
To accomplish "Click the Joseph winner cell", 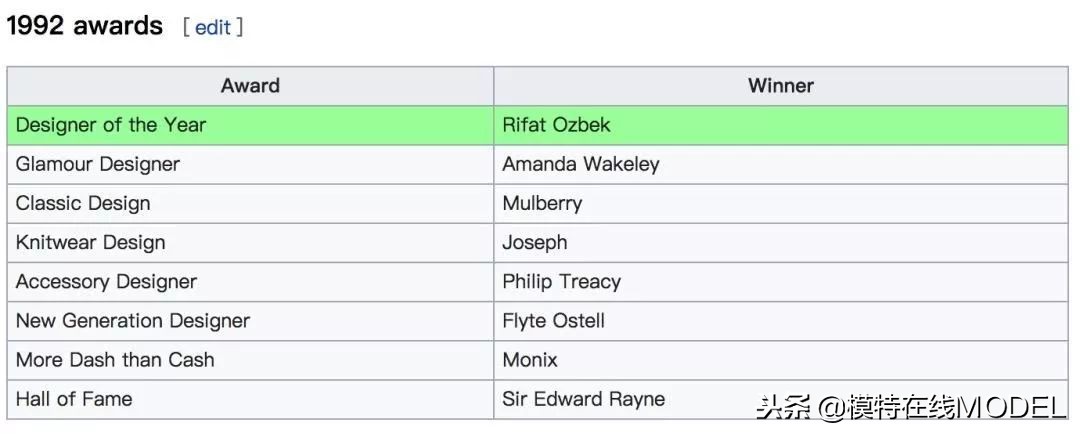I will click(x=534, y=242).
